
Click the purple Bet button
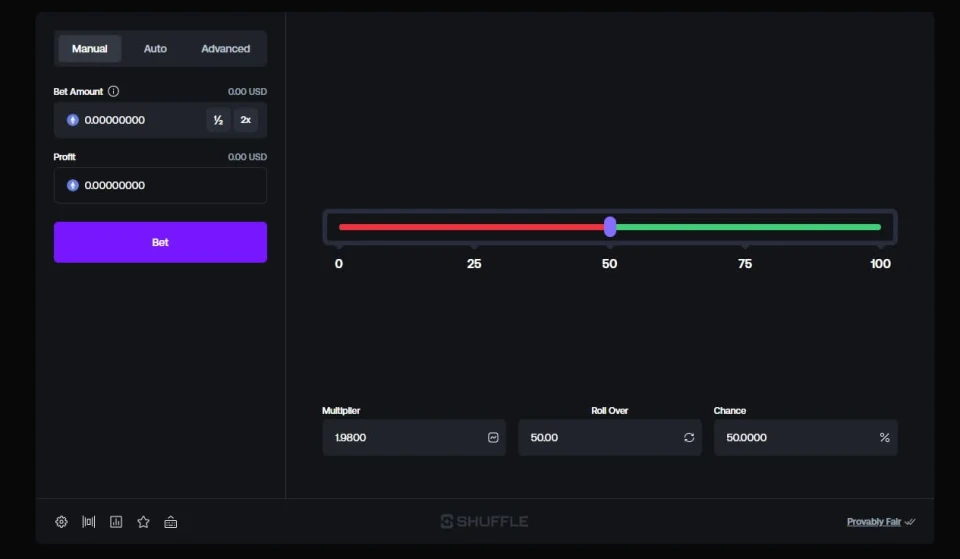pyautogui.click(x=160, y=242)
